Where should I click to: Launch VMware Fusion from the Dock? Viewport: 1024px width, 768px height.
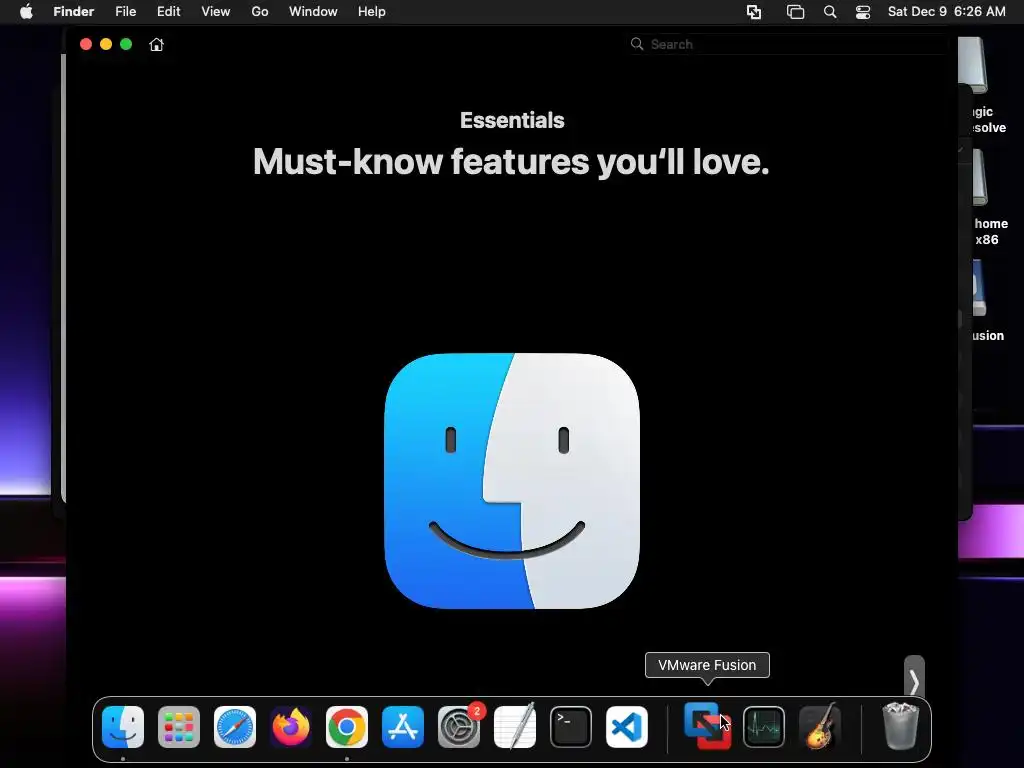coord(707,726)
